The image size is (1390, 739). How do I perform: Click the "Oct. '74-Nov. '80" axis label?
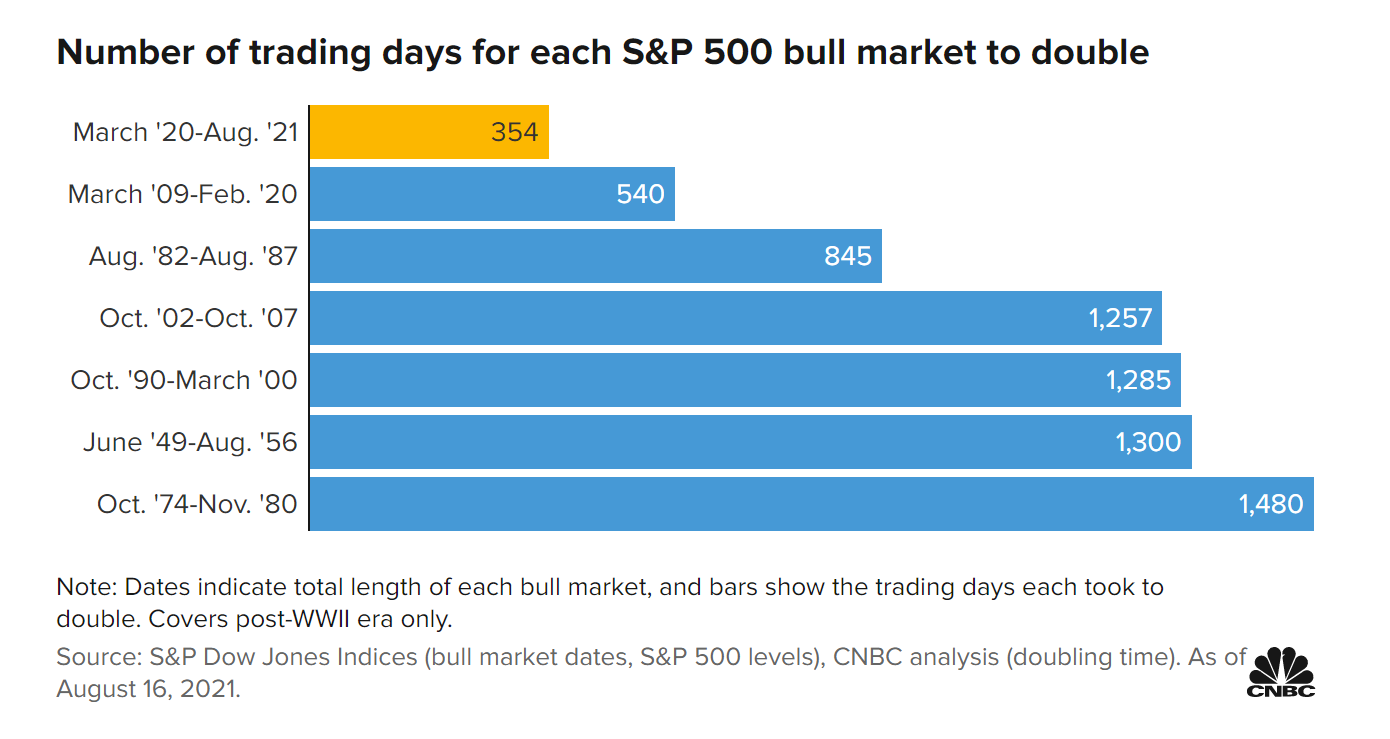click(x=197, y=504)
